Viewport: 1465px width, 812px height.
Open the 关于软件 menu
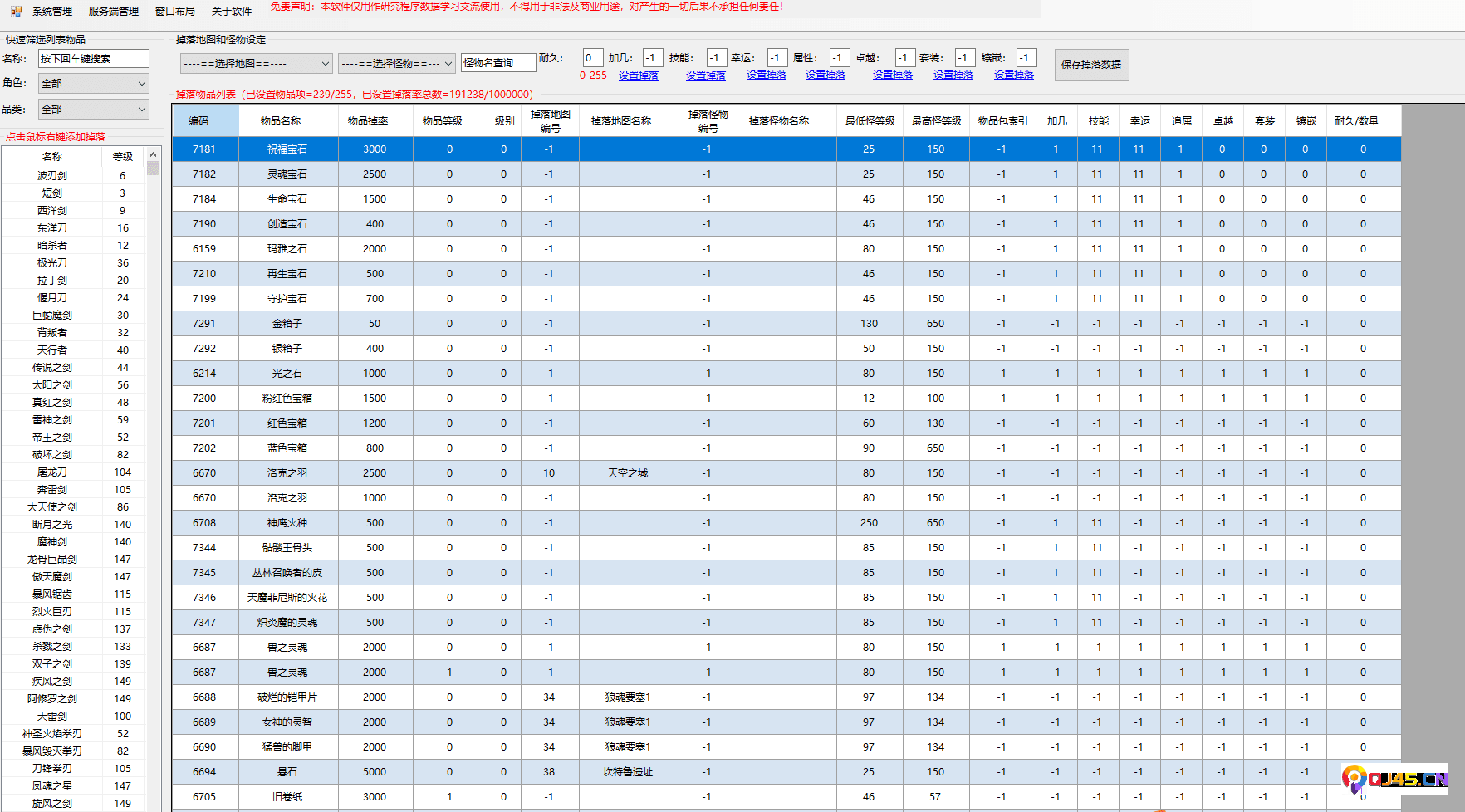(x=232, y=12)
